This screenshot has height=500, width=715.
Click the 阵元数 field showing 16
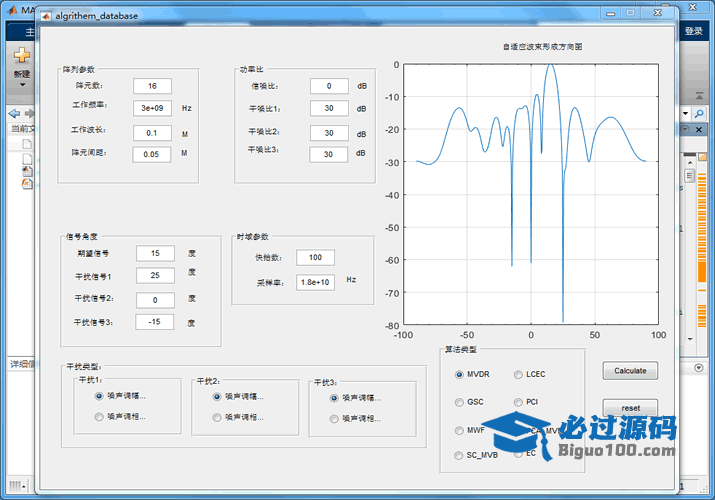tap(152, 86)
